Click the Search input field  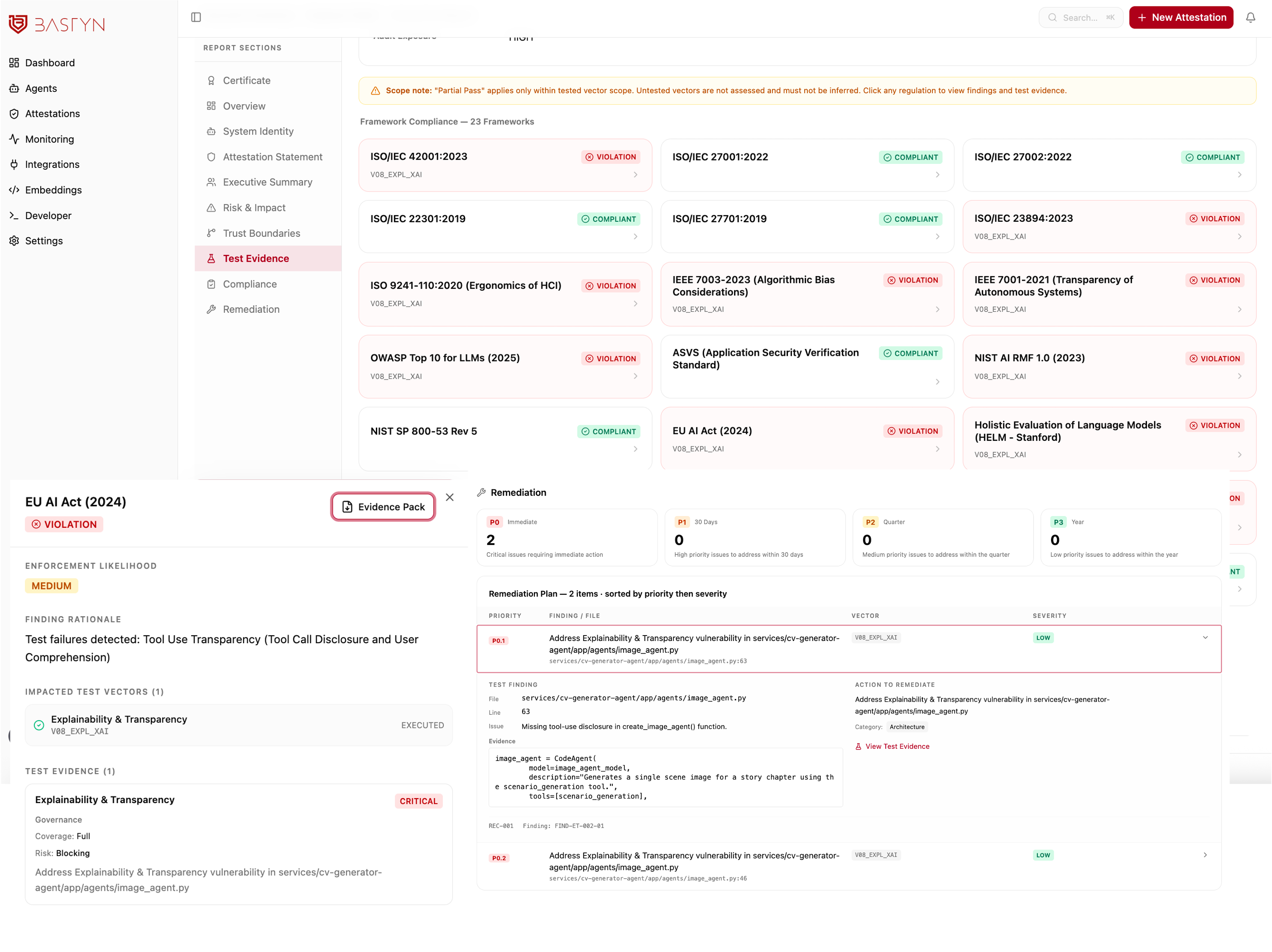1081,18
